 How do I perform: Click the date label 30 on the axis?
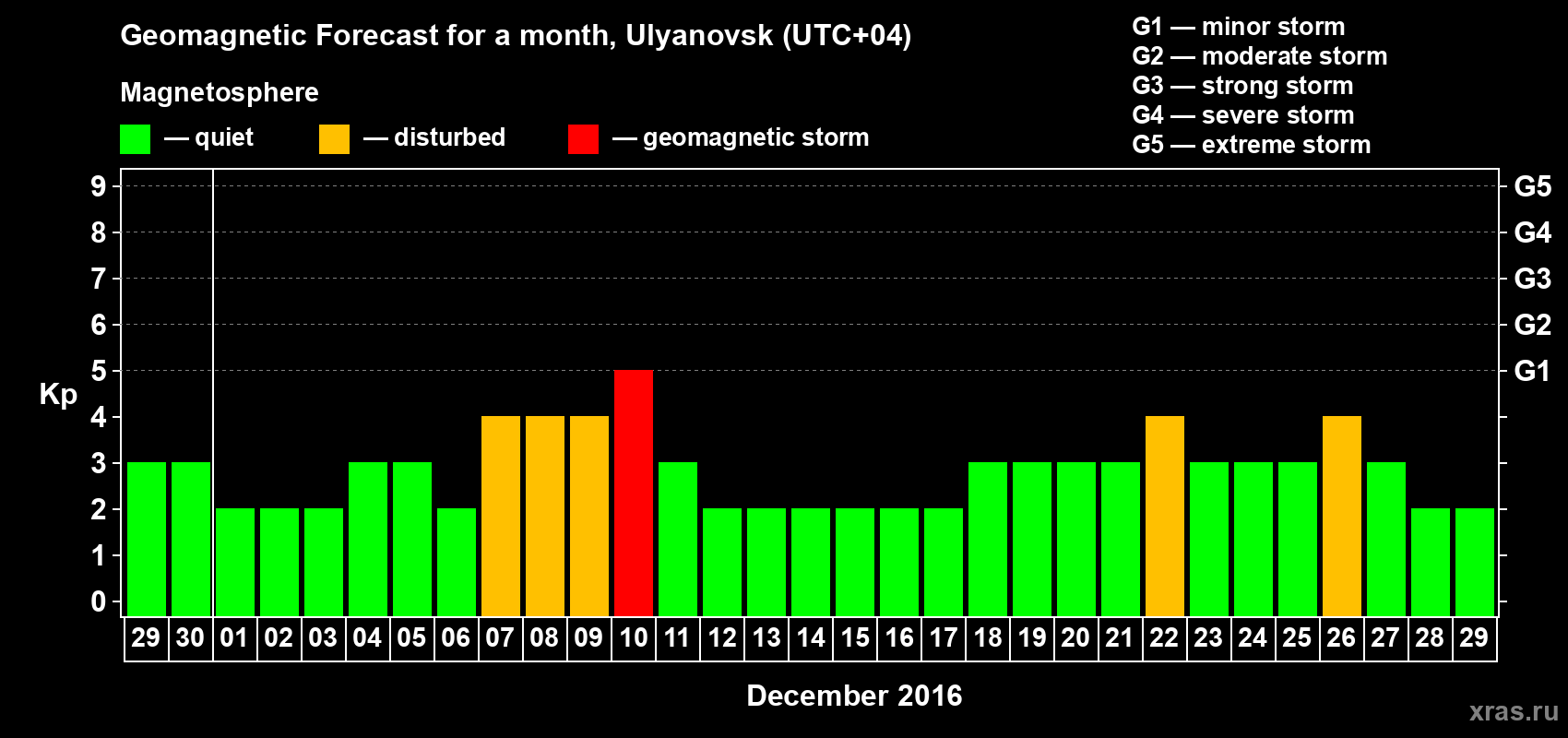tap(190, 638)
